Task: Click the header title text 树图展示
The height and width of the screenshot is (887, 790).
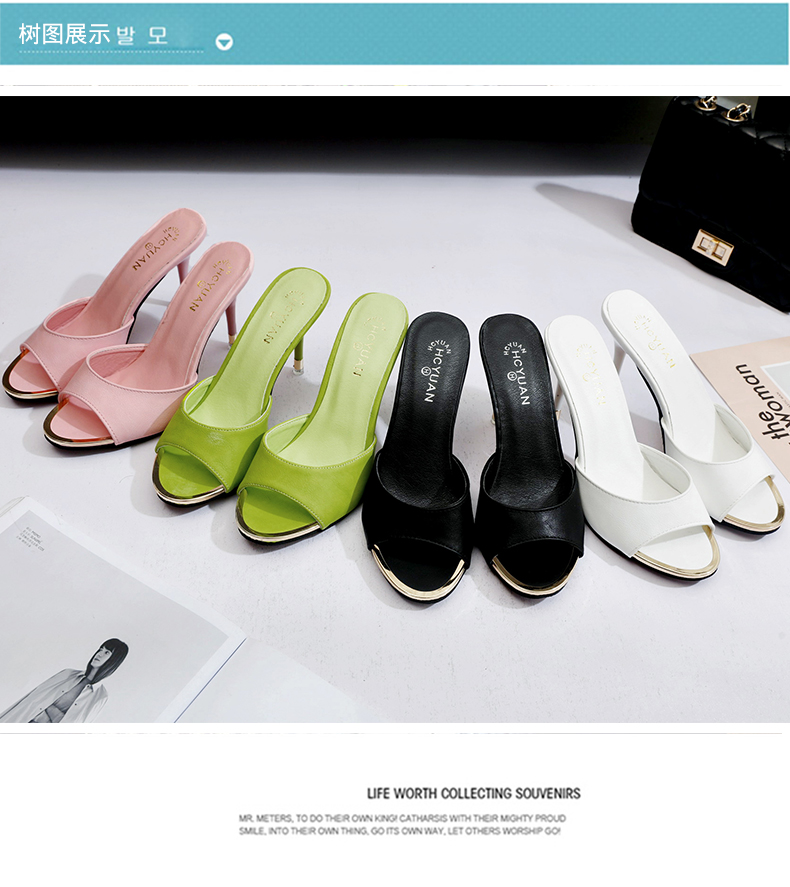Action: pyautogui.click(x=64, y=35)
